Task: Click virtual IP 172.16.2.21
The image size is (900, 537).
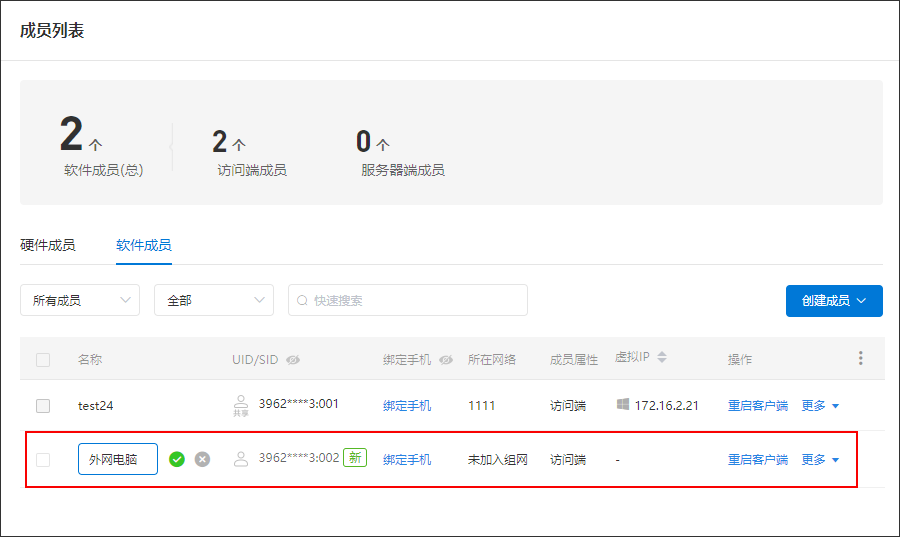Action: pyautogui.click(x=666, y=406)
